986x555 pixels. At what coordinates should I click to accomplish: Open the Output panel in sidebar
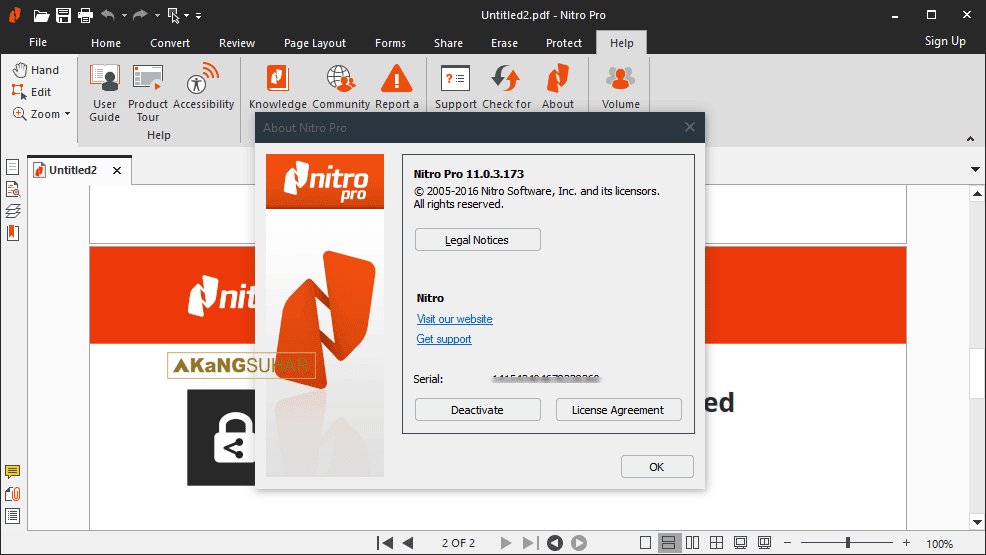[x=13, y=516]
